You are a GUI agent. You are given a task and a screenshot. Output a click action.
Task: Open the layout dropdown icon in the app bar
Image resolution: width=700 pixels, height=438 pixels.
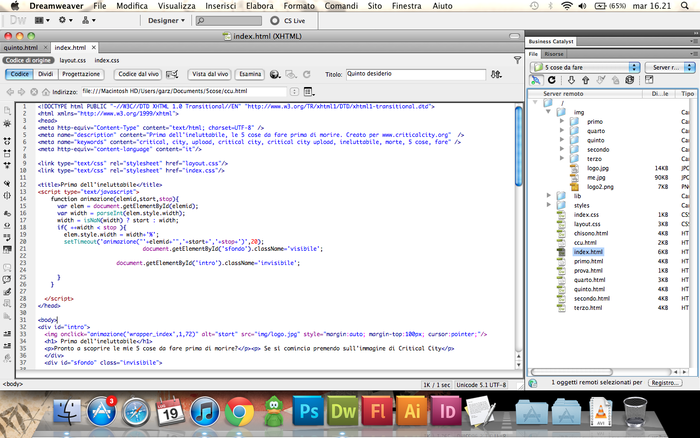pos(42,20)
